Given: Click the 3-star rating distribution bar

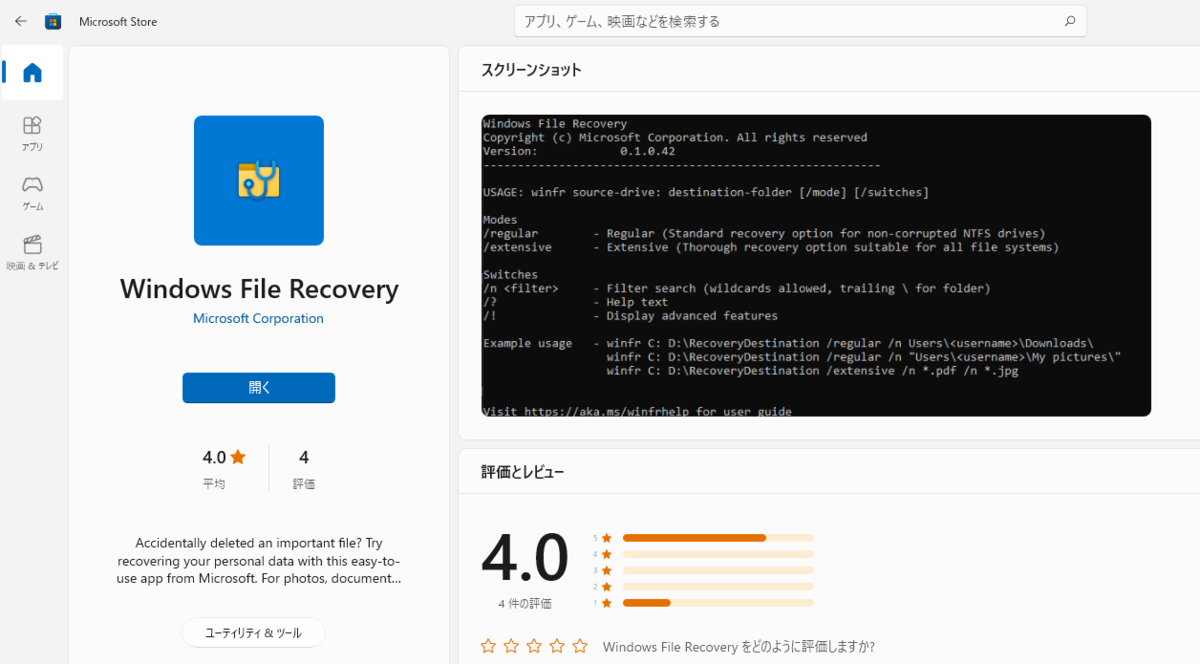Looking at the screenshot, I should pos(718,570).
